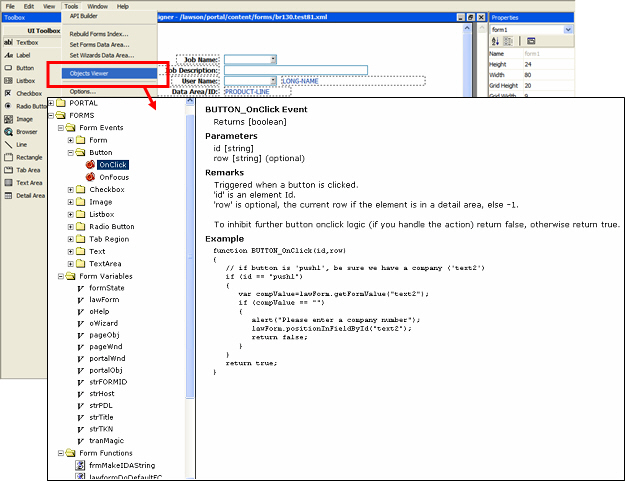
Task: Select the strHost variable
Action: (102, 394)
